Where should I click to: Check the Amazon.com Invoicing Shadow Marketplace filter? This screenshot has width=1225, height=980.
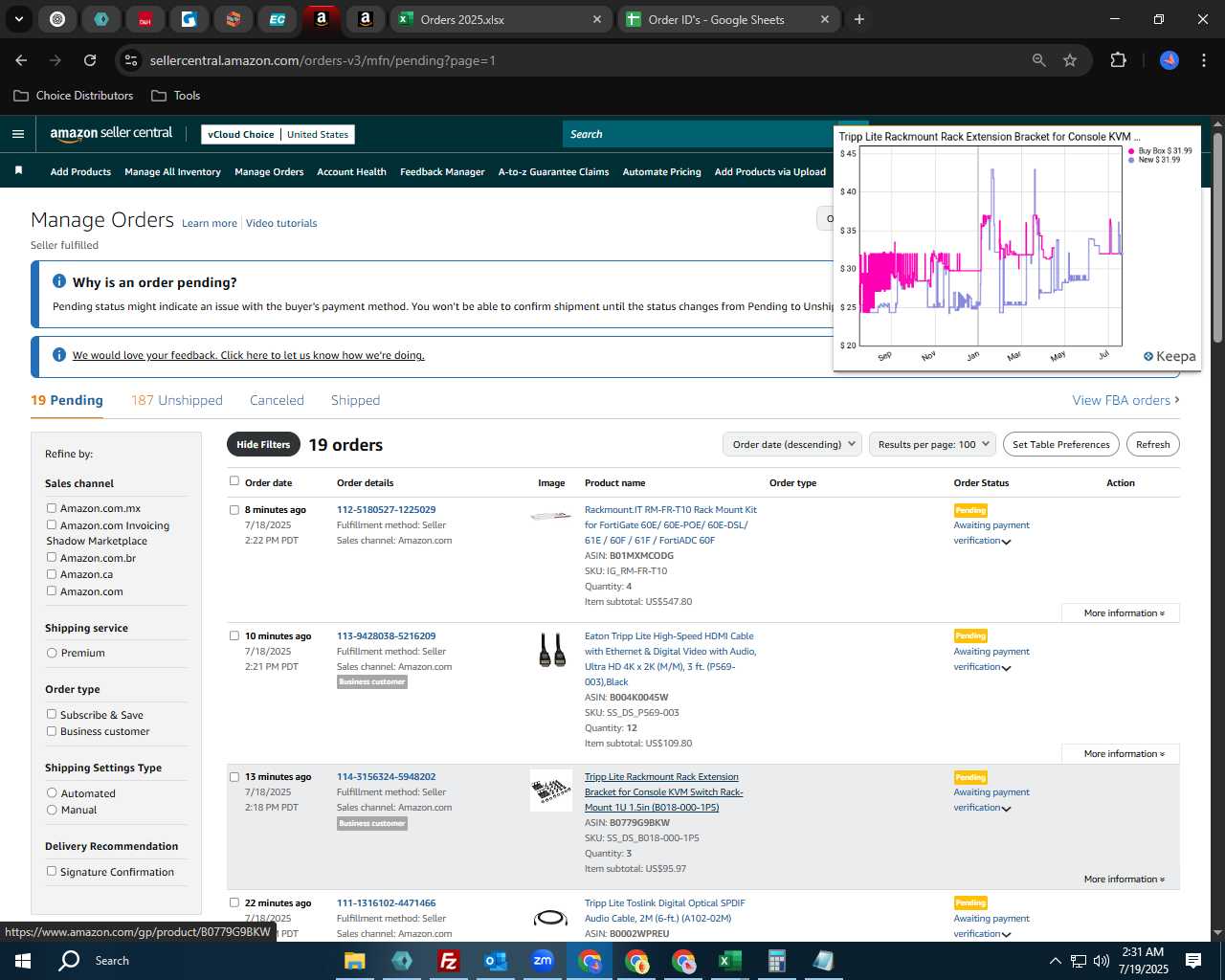(52, 524)
